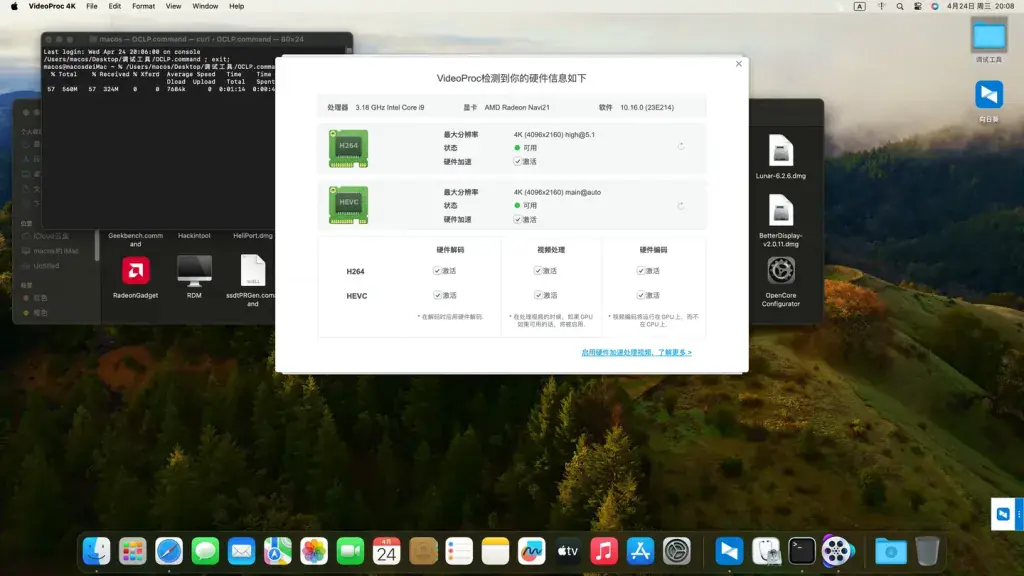Open Control Center in menu bar

click(918, 6)
